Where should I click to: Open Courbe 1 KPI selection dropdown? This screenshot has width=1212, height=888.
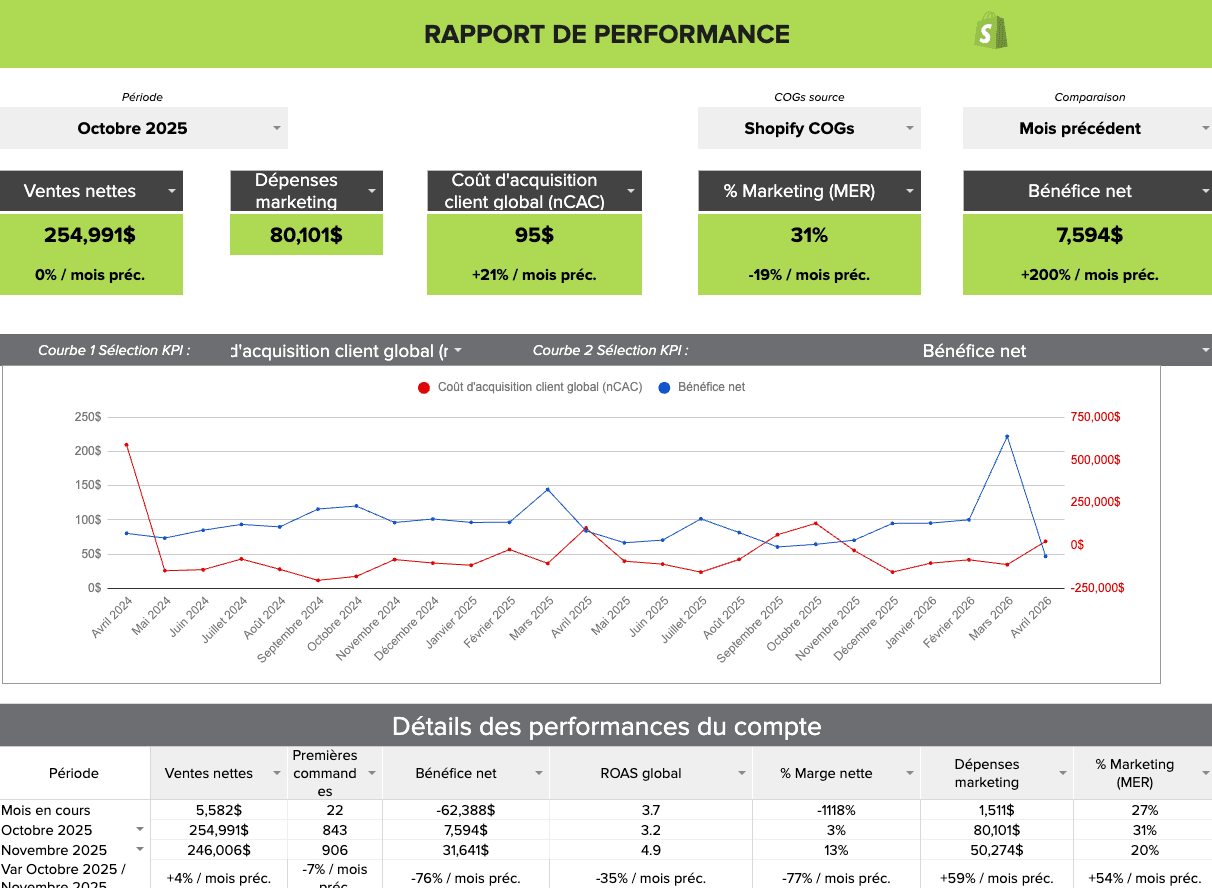[457, 351]
